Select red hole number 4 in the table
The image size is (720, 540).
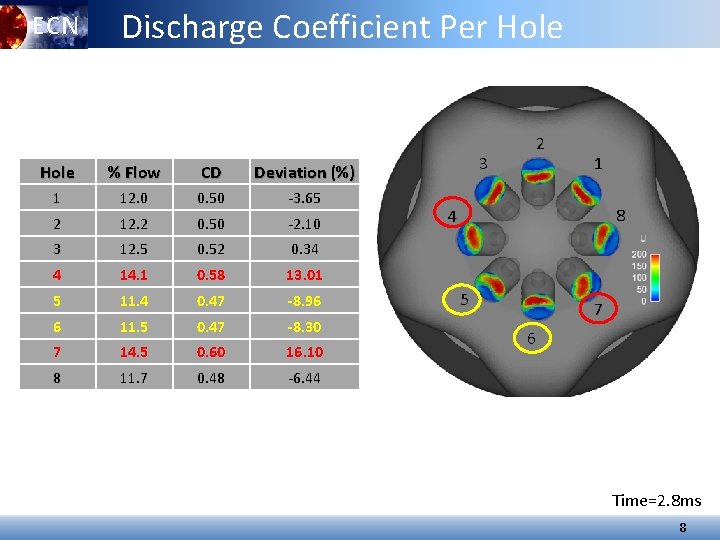tap(56, 275)
